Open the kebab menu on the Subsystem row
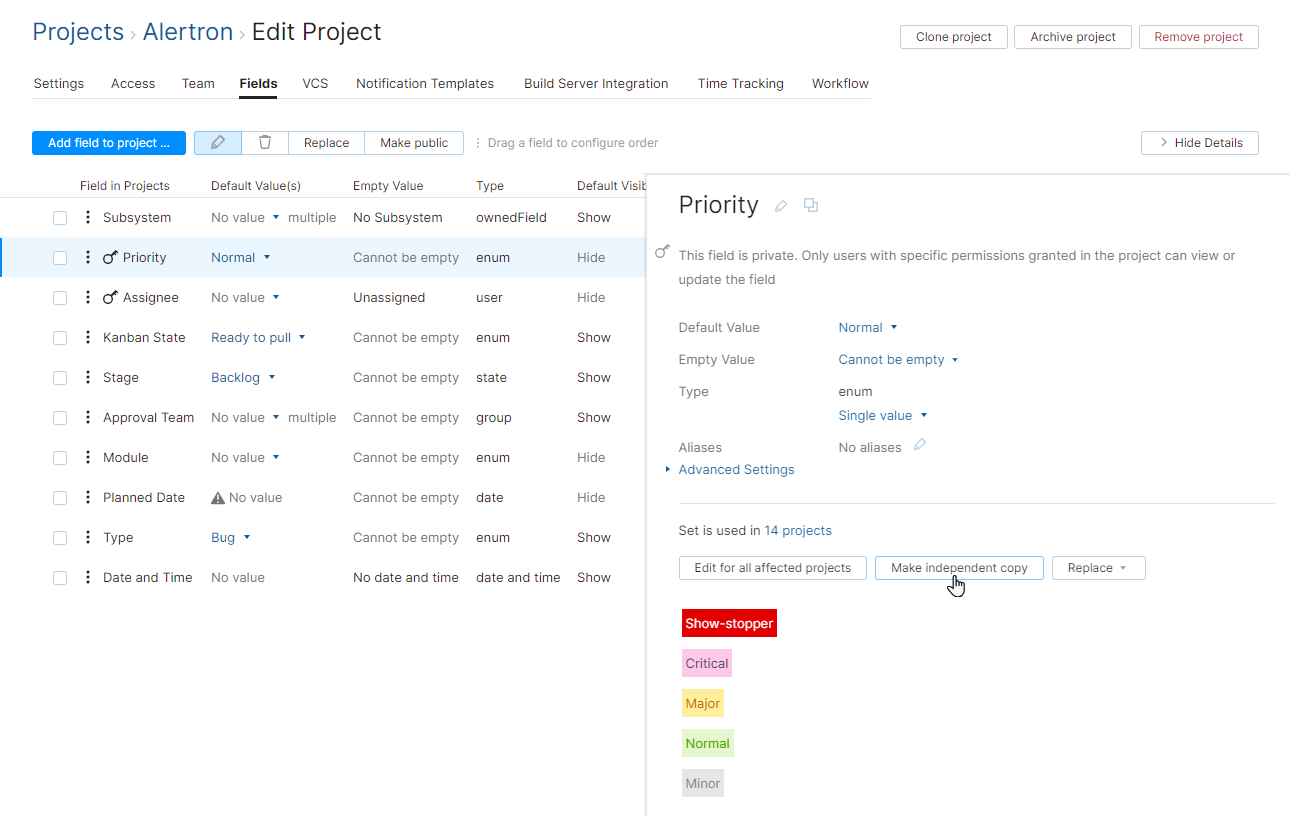 pos(87,217)
